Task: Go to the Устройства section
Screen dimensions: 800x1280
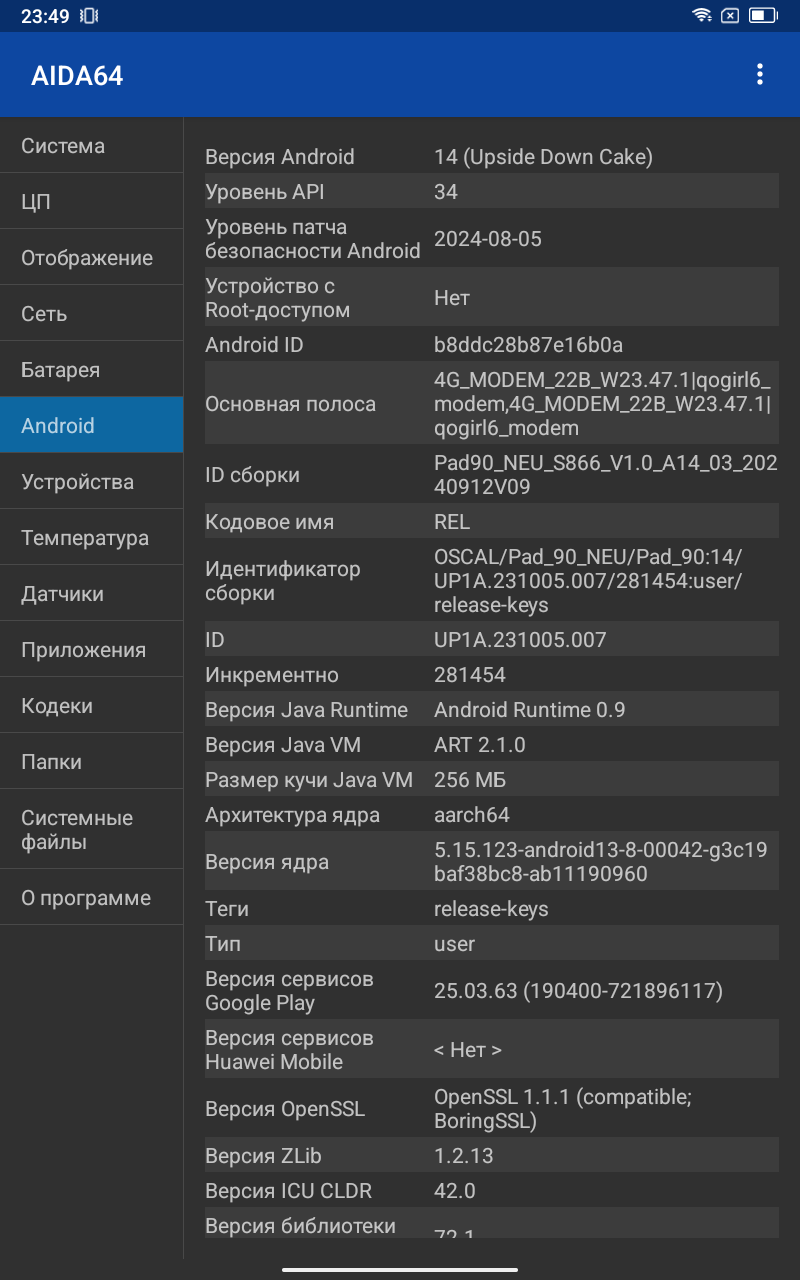Action: click(x=92, y=482)
